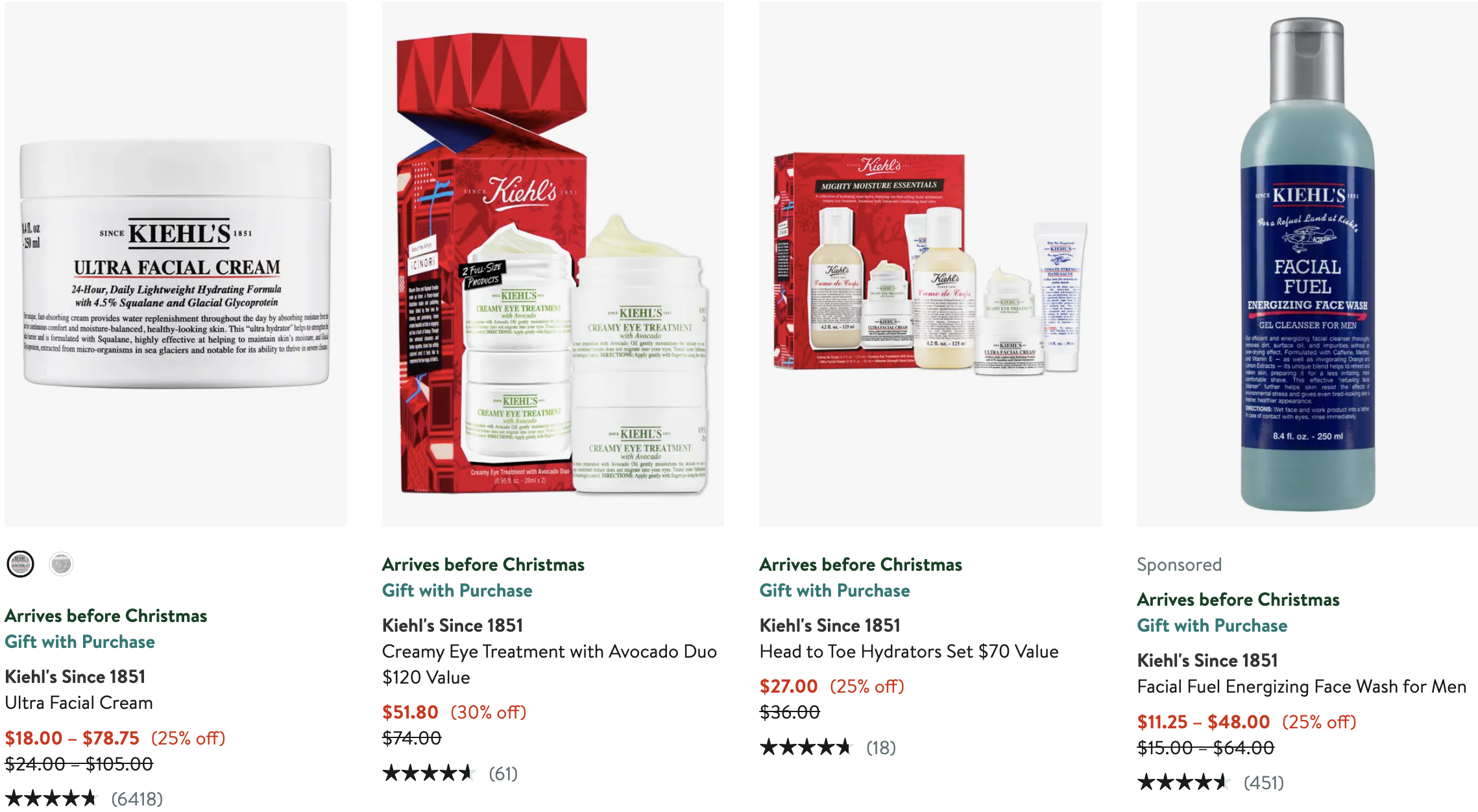Click the $51.80 sale price
Screen dimensions: 1478x812
[411, 712]
